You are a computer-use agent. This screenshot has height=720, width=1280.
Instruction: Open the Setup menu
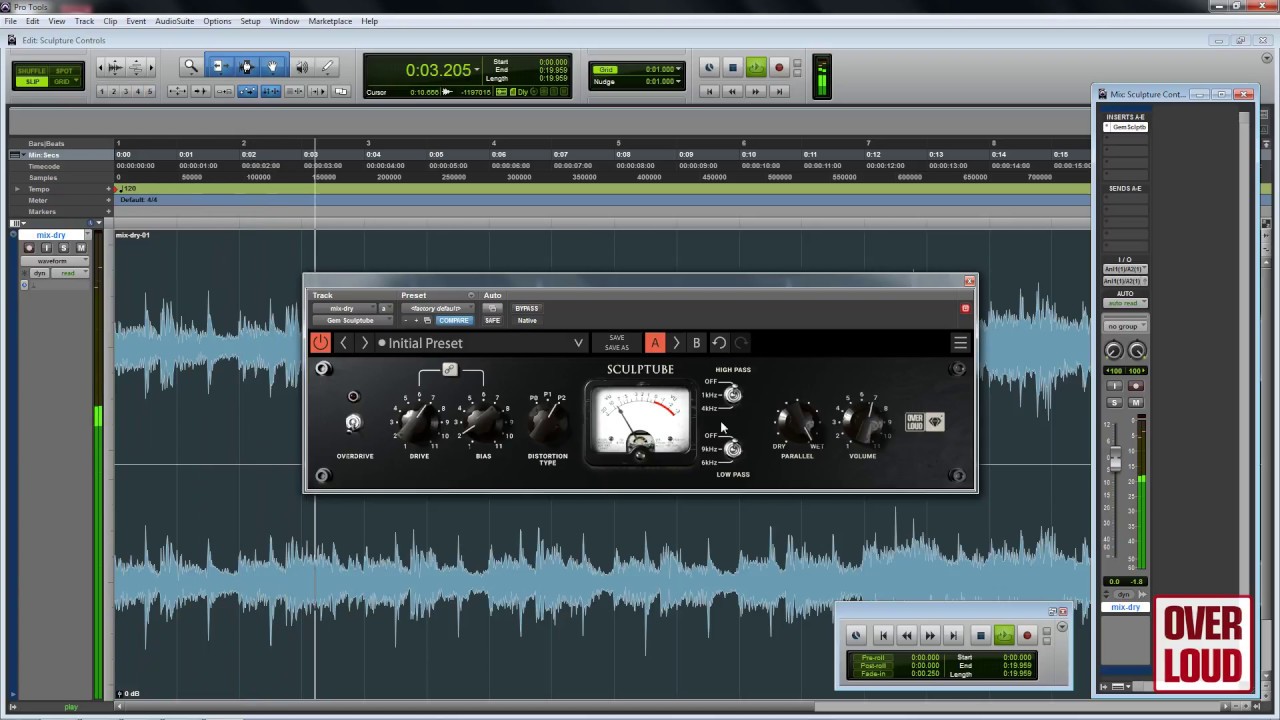pyautogui.click(x=250, y=21)
